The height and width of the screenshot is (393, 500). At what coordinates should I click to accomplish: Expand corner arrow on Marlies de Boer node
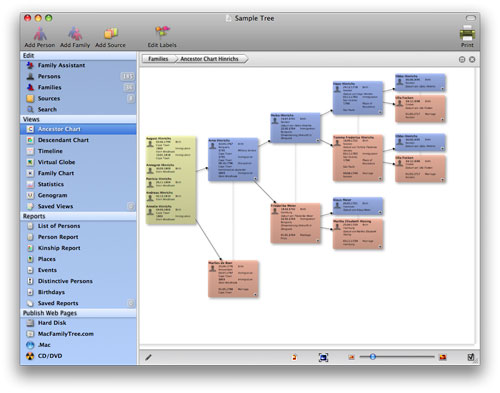255,294
